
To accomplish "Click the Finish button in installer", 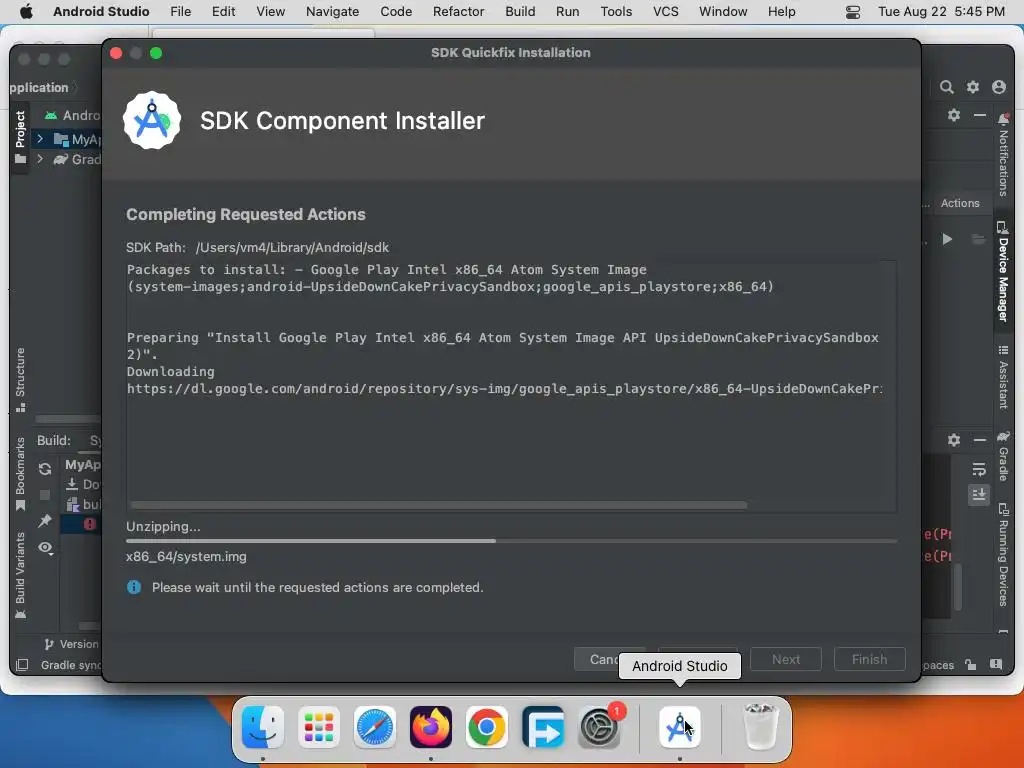I will click(869, 659).
